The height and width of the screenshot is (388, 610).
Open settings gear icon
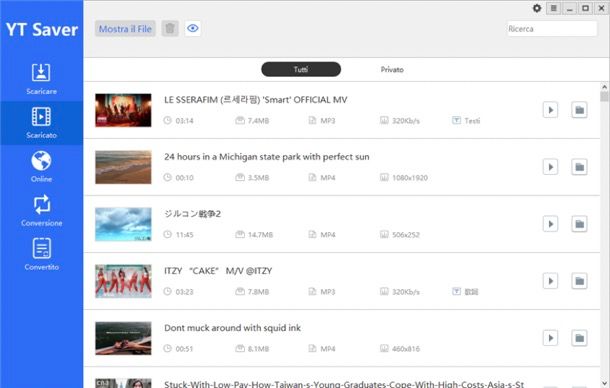(537, 8)
